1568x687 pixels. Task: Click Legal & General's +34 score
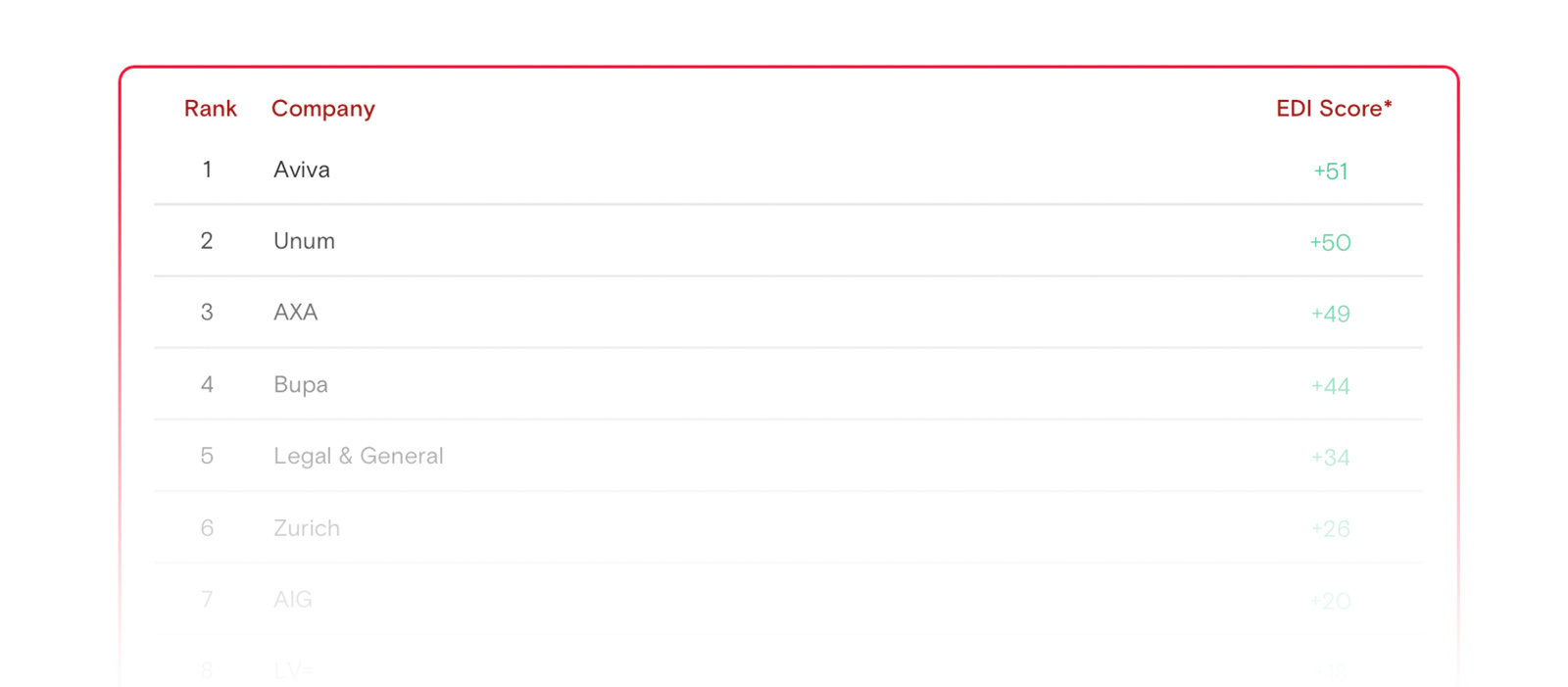click(1331, 458)
